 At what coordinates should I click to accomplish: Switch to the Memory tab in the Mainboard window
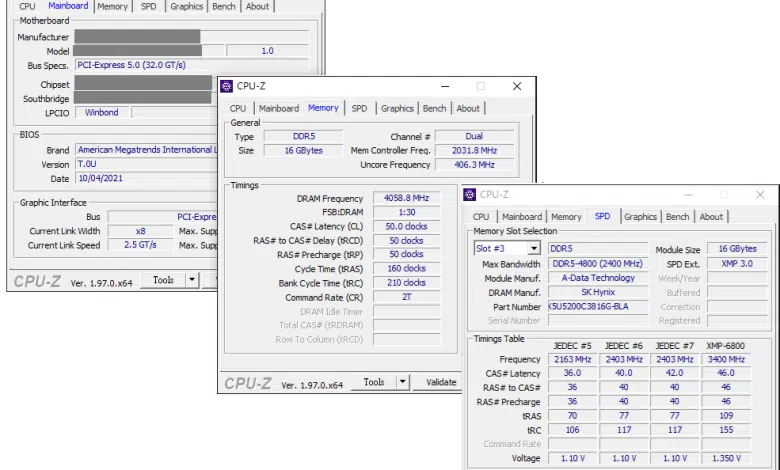point(112,6)
